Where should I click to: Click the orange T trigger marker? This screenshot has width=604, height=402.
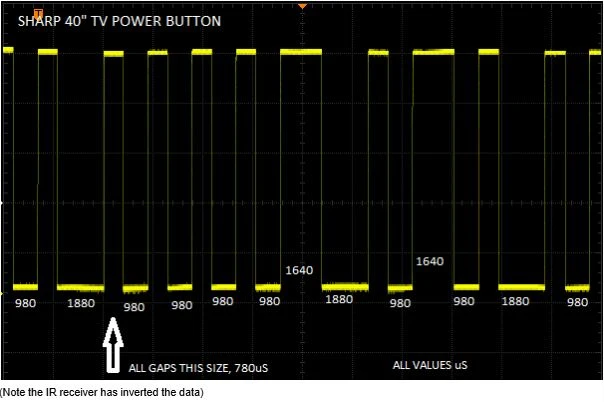[x=38, y=14]
